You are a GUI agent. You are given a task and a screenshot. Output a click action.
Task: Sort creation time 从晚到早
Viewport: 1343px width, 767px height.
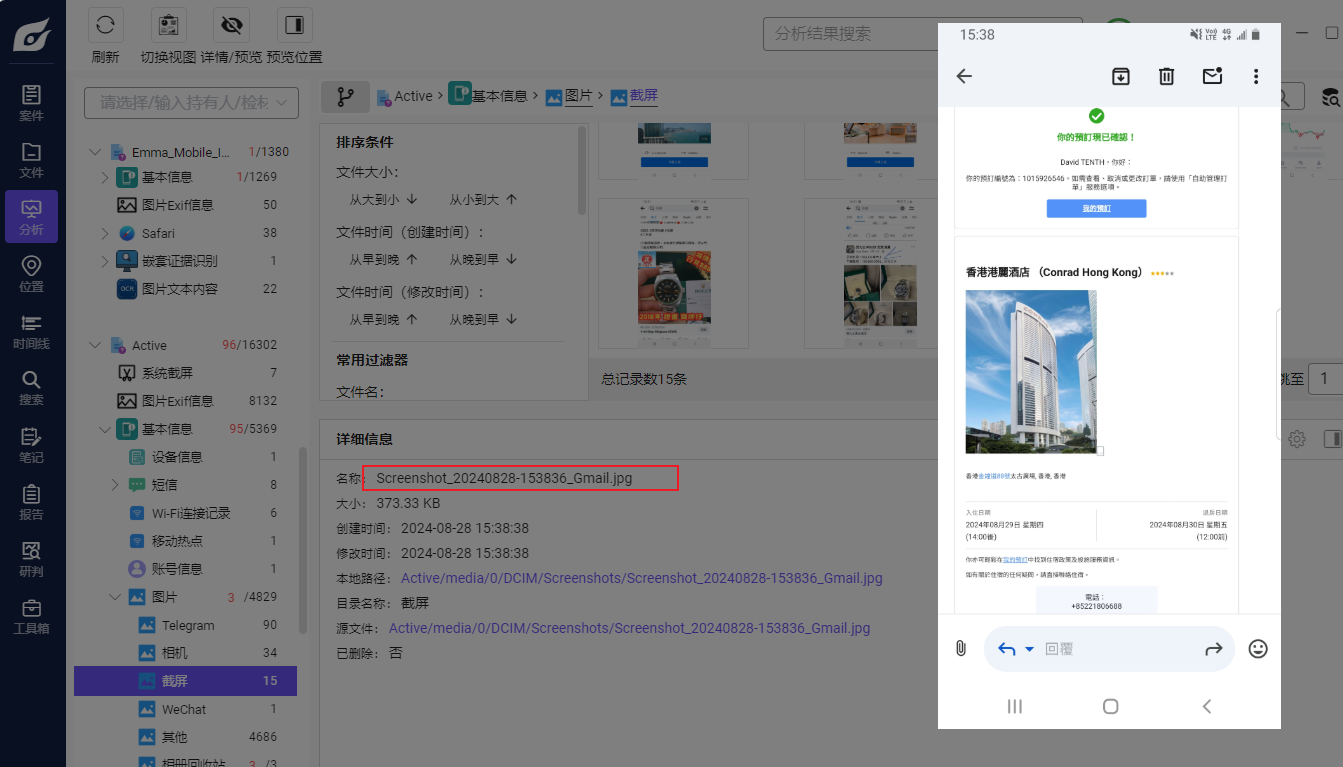coord(483,259)
